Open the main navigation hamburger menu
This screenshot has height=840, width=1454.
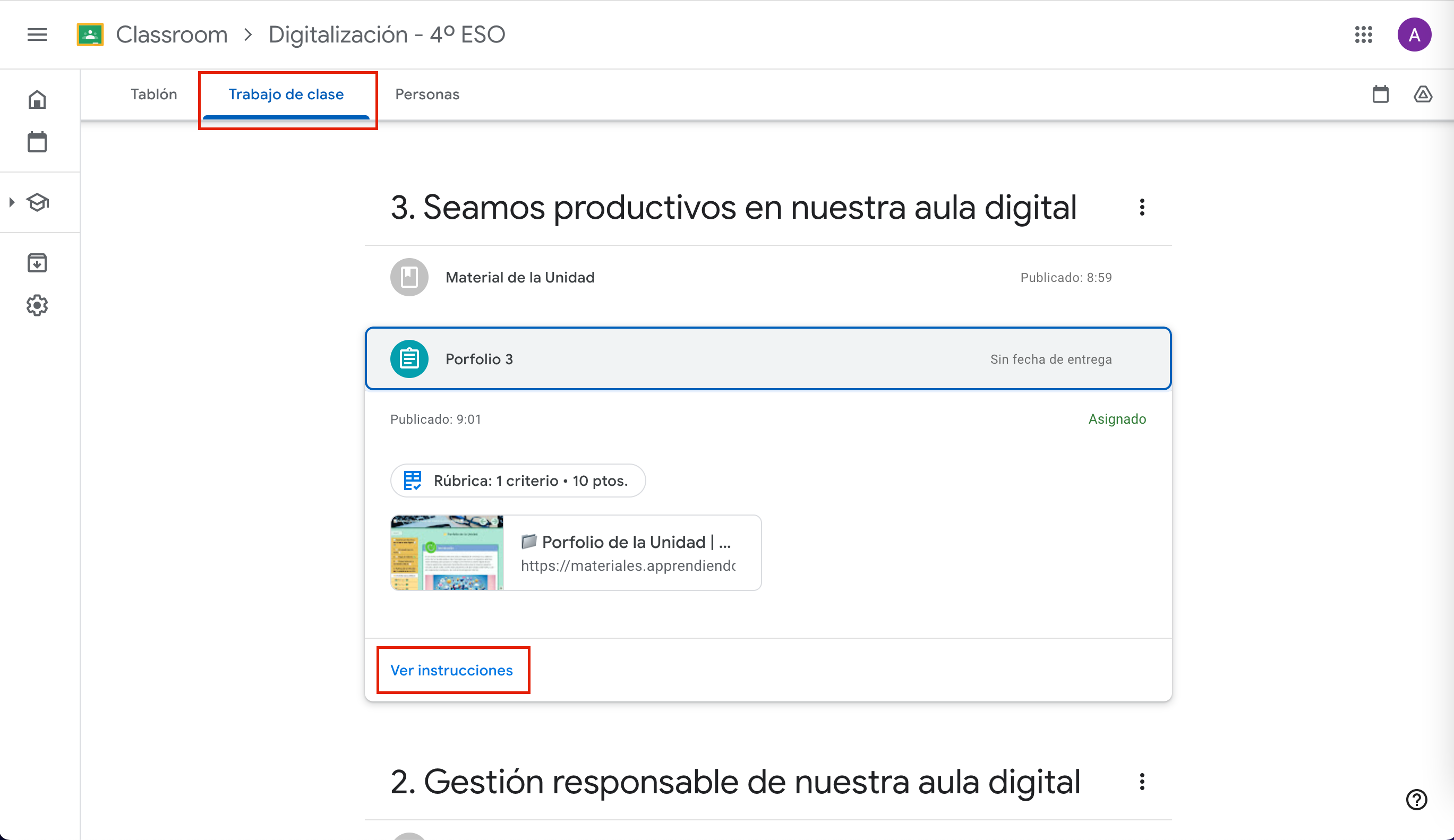(36, 35)
